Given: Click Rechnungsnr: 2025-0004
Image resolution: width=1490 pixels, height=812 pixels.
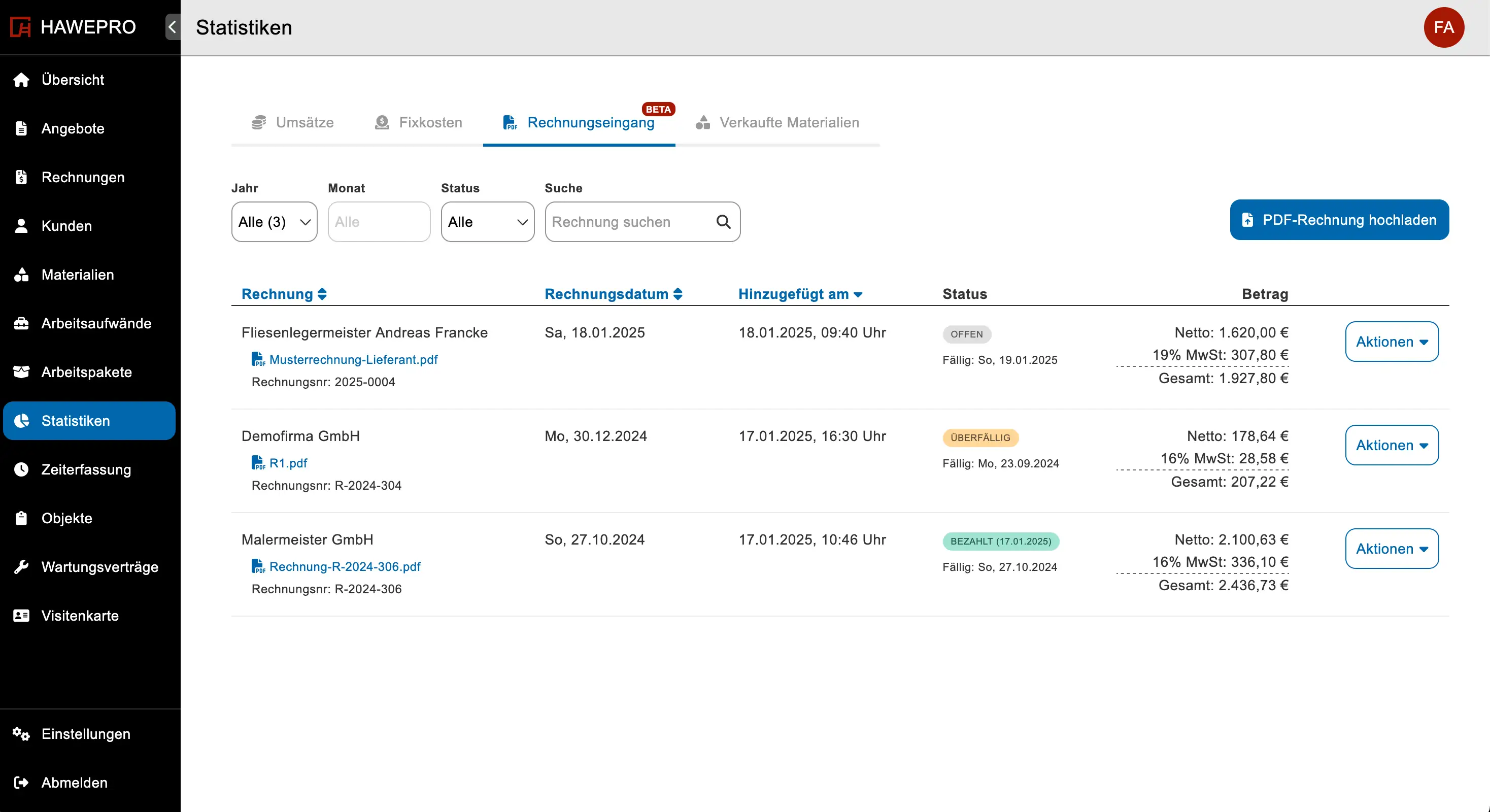Looking at the screenshot, I should pos(323,382).
